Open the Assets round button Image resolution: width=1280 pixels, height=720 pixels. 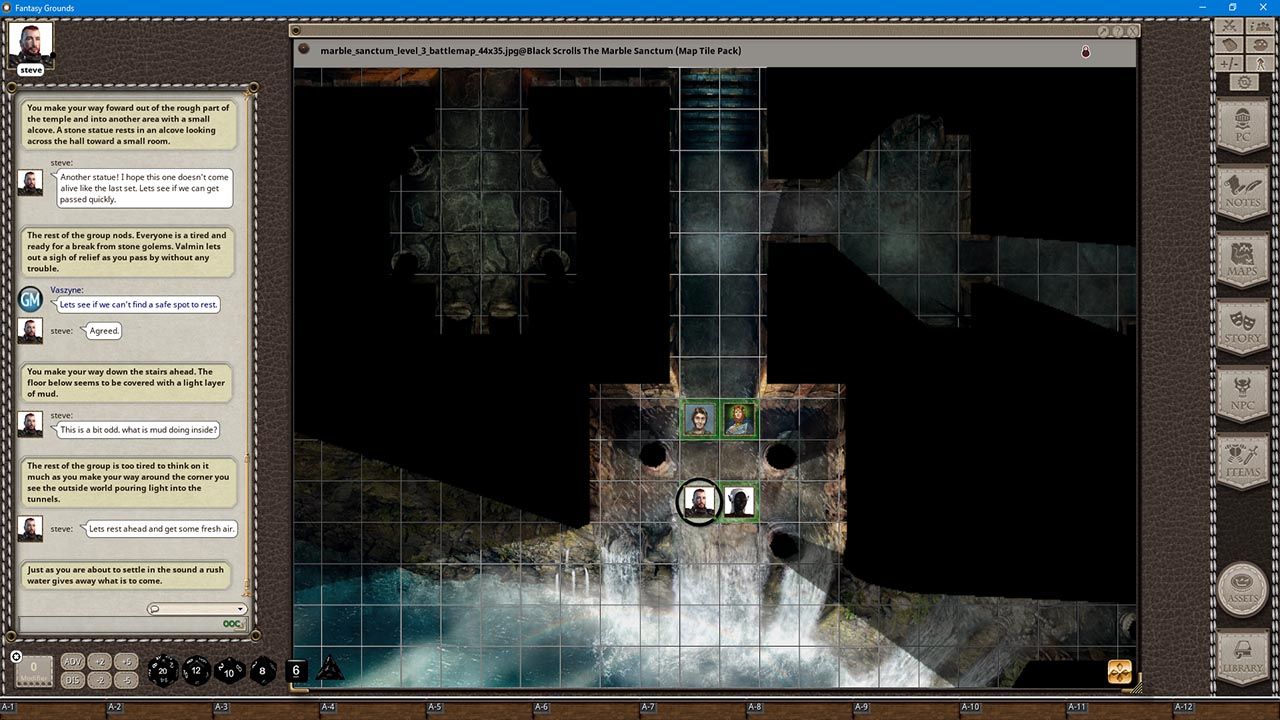click(x=1244, y=588)
